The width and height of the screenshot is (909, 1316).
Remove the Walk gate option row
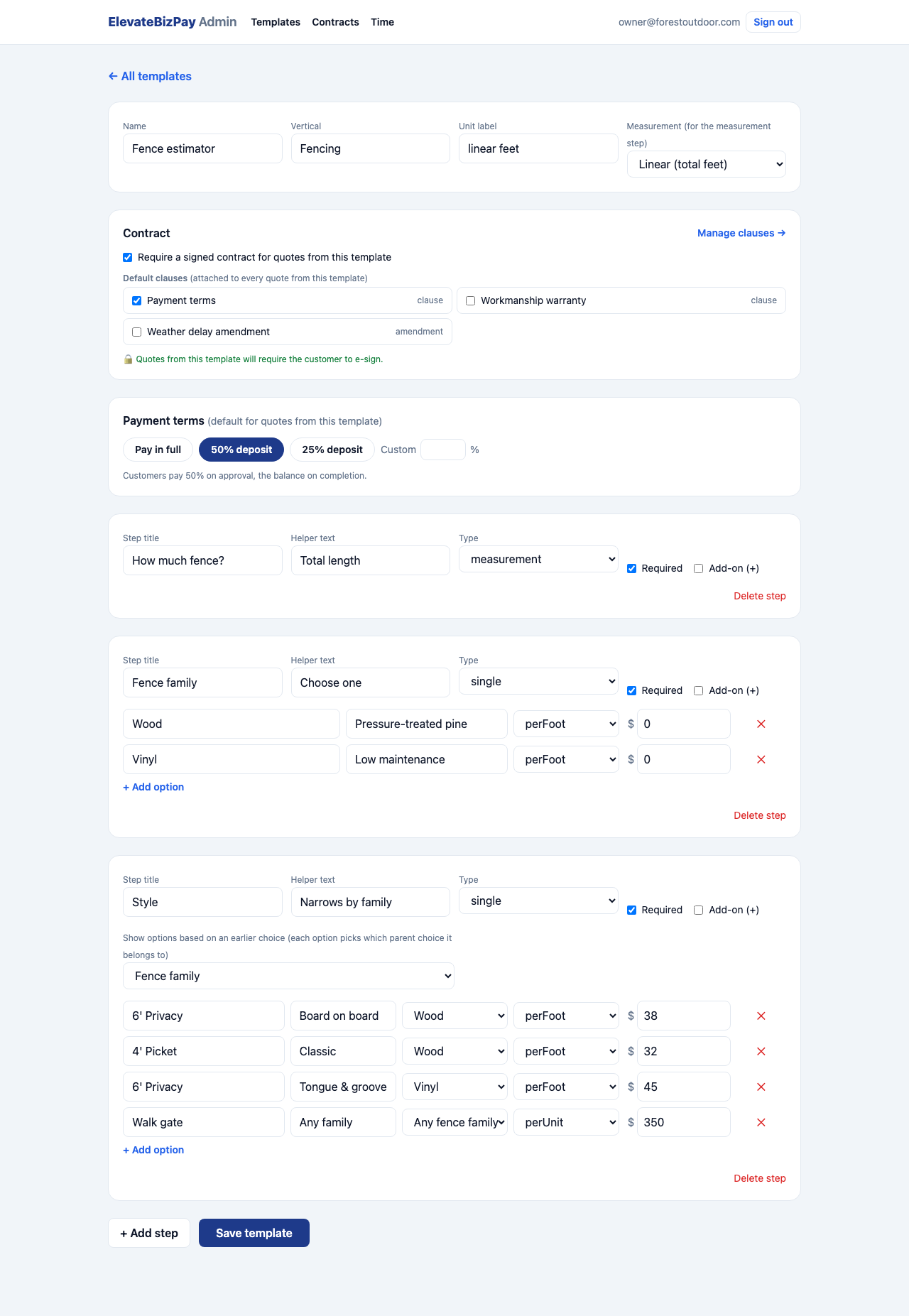tap(761, 1122)
